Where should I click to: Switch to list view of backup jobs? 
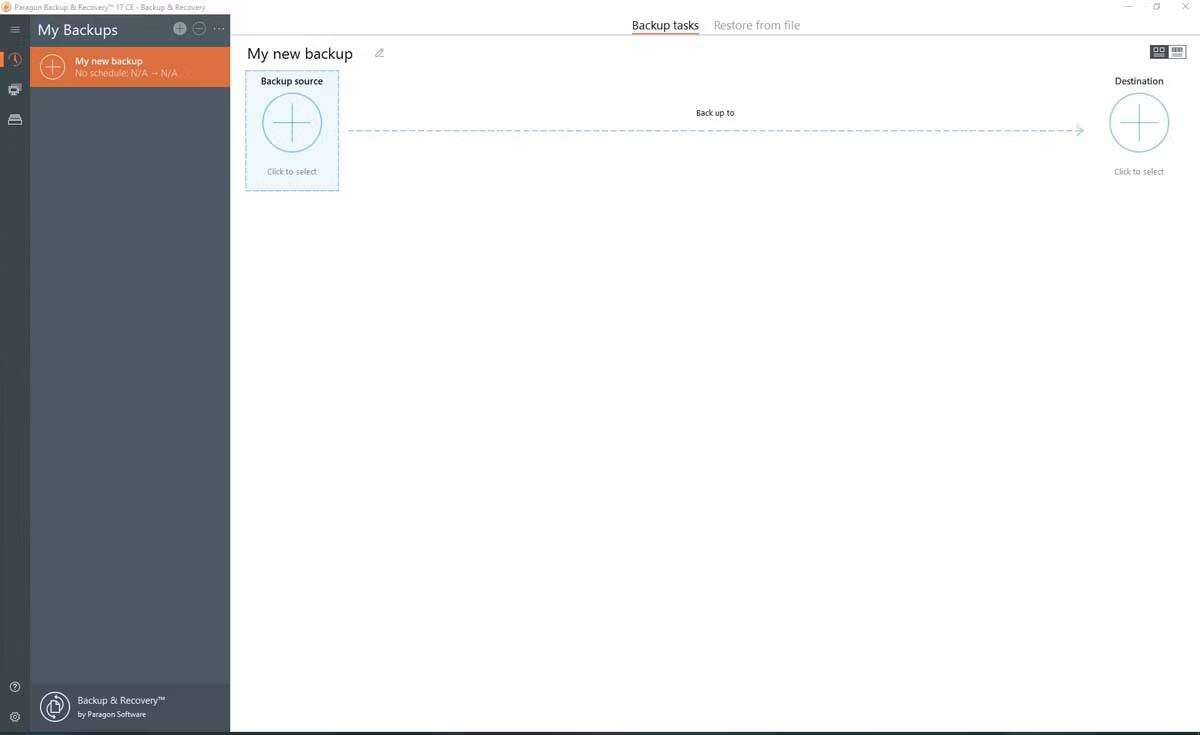(x=1177, y=51)
